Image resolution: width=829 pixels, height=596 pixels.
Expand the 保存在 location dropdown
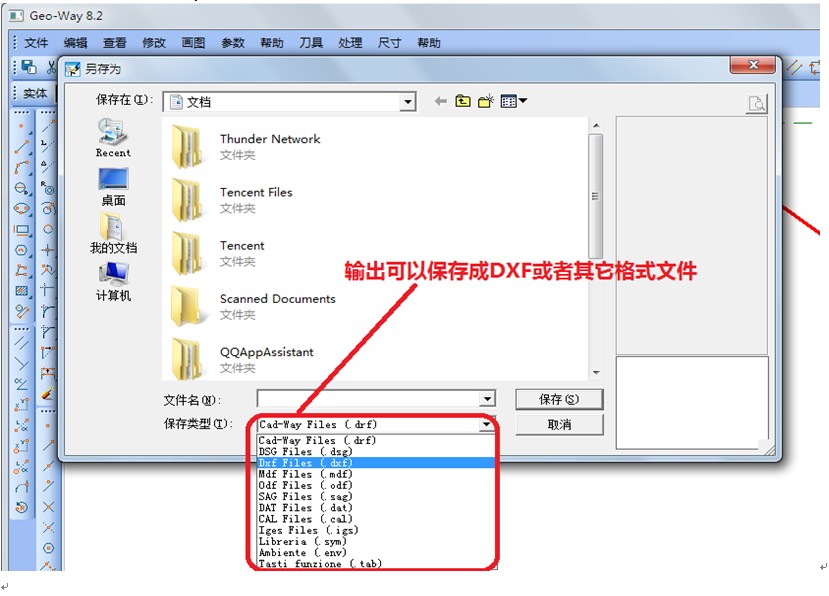pos(407,102)
